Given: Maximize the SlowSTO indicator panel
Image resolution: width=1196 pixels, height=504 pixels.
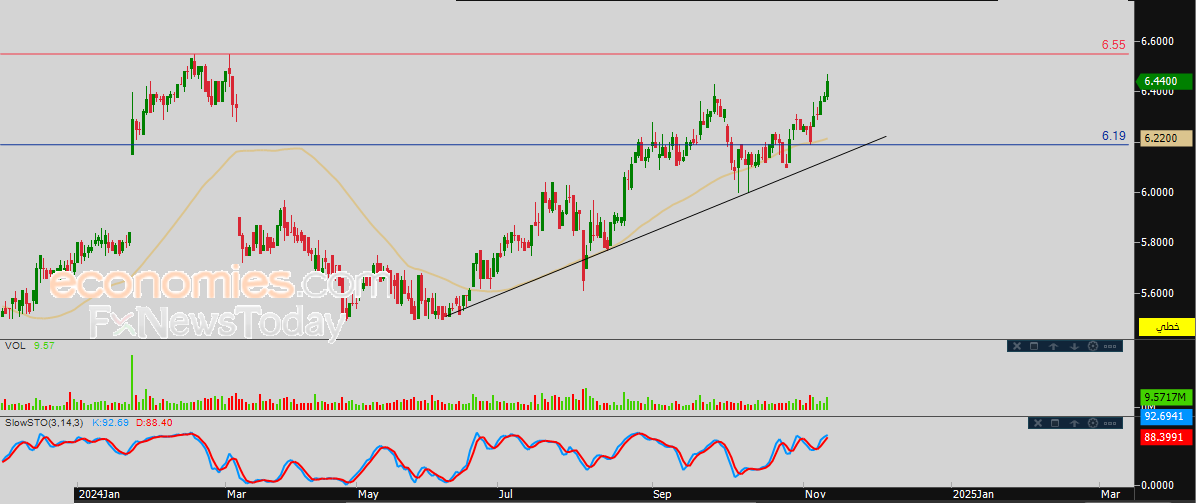Looking at the screenshot, I should click(1054, 422).
